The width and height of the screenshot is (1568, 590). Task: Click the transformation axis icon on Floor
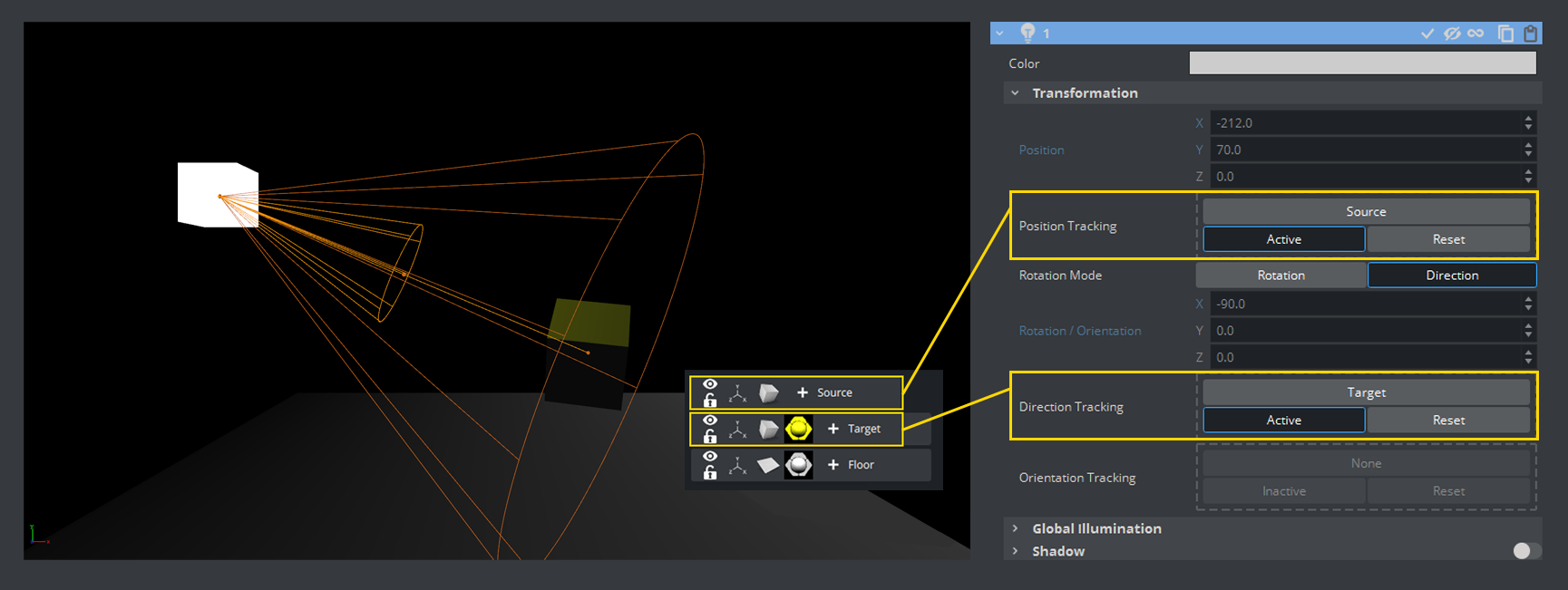click(x=738, y=465)
